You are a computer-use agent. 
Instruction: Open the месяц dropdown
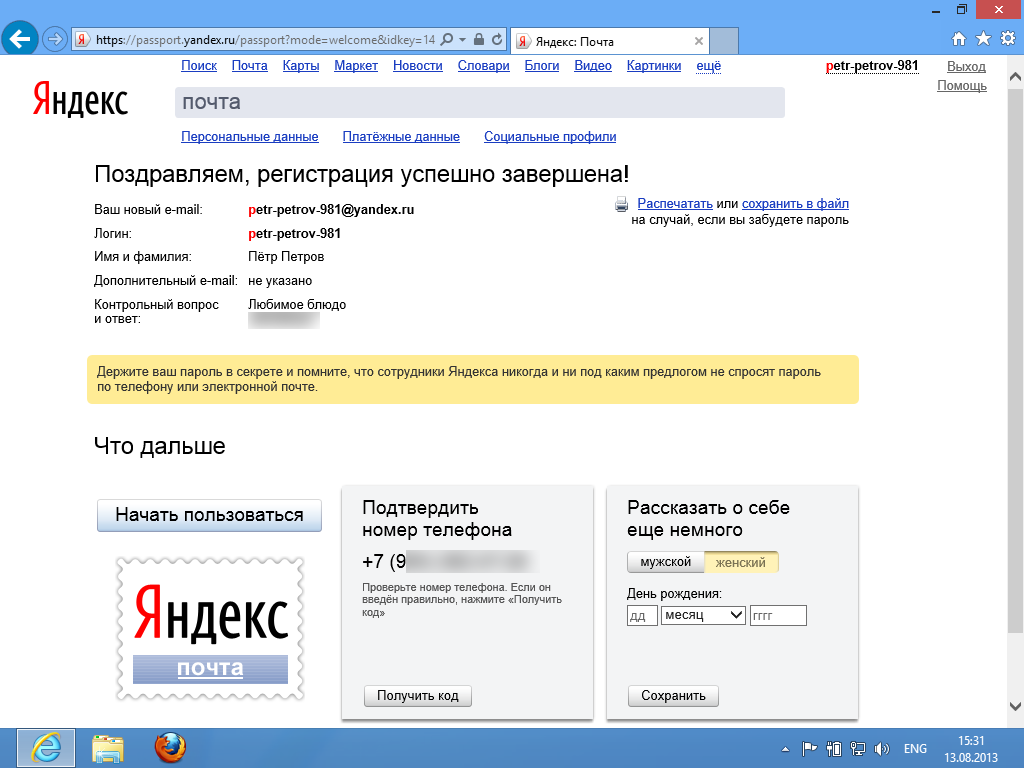(x=703, y=615)
